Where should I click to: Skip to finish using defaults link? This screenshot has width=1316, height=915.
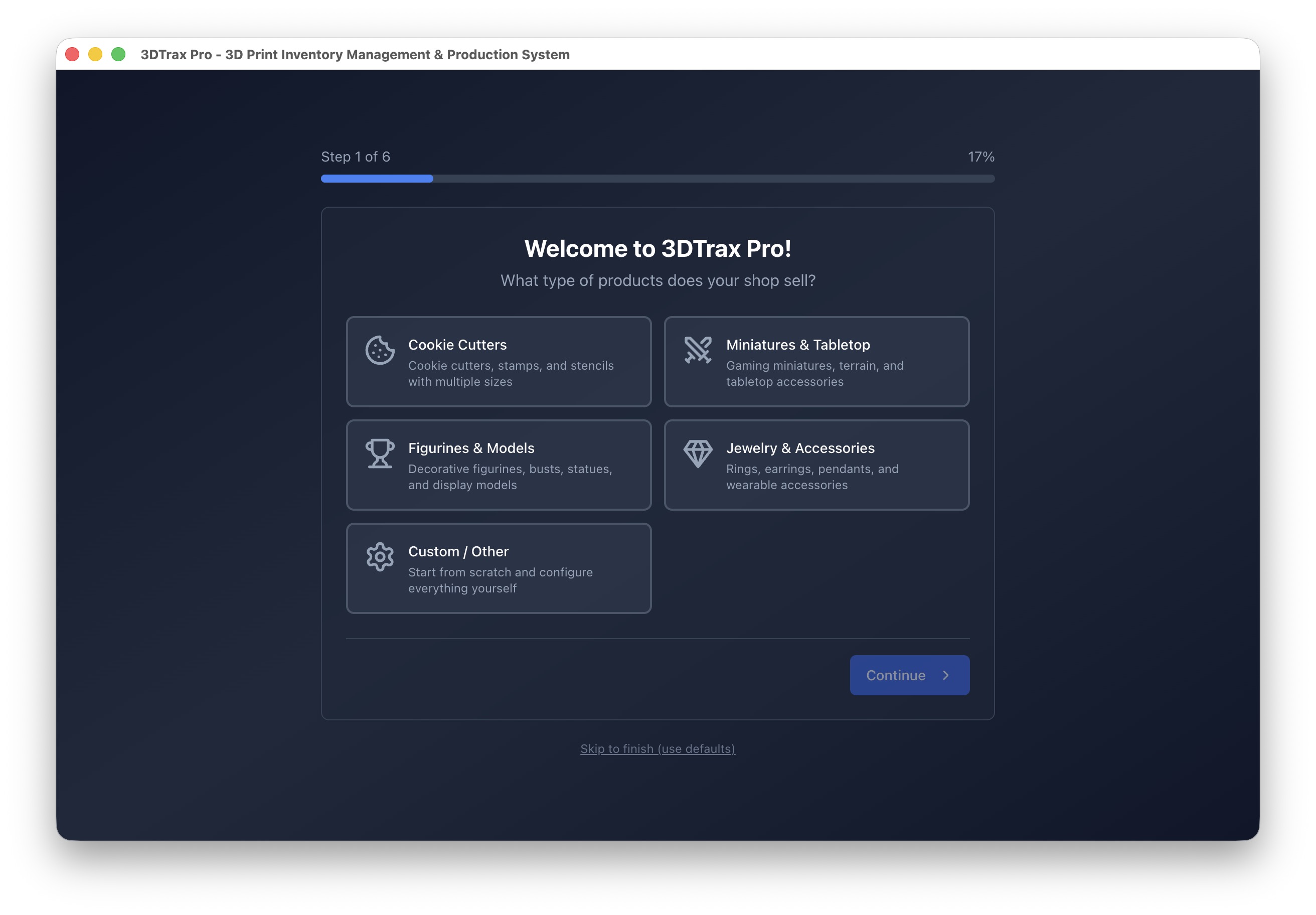pyautogui.click(x=657, y=749)
